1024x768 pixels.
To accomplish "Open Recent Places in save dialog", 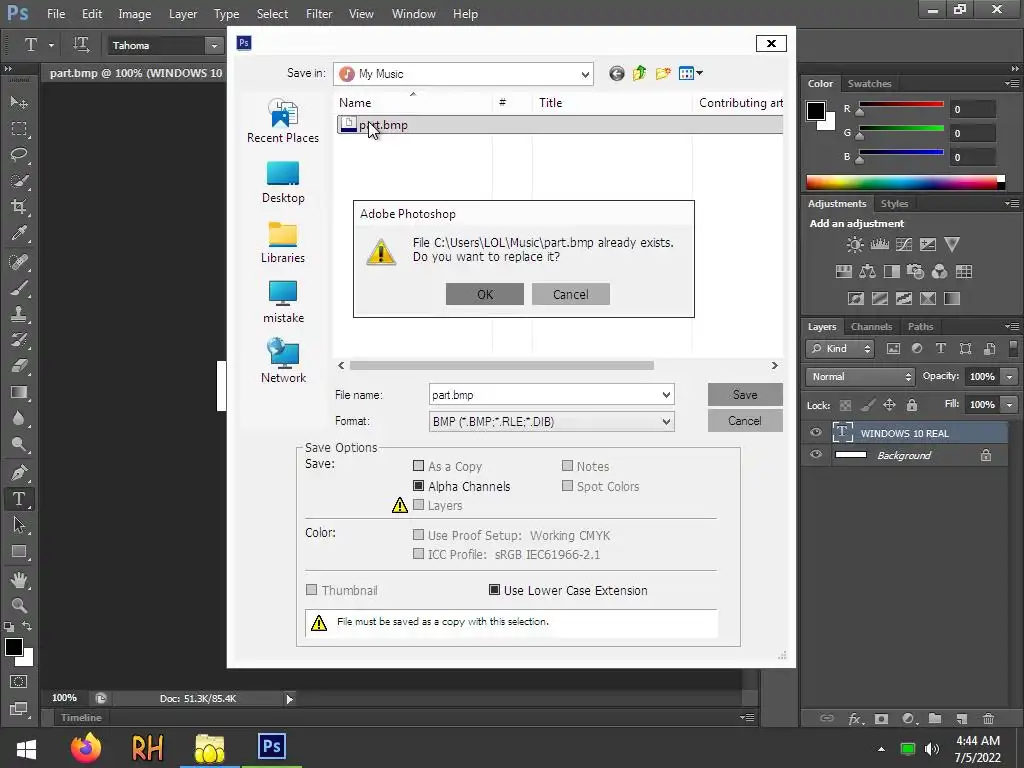I will pyautogui.click(x=283, y=121).
